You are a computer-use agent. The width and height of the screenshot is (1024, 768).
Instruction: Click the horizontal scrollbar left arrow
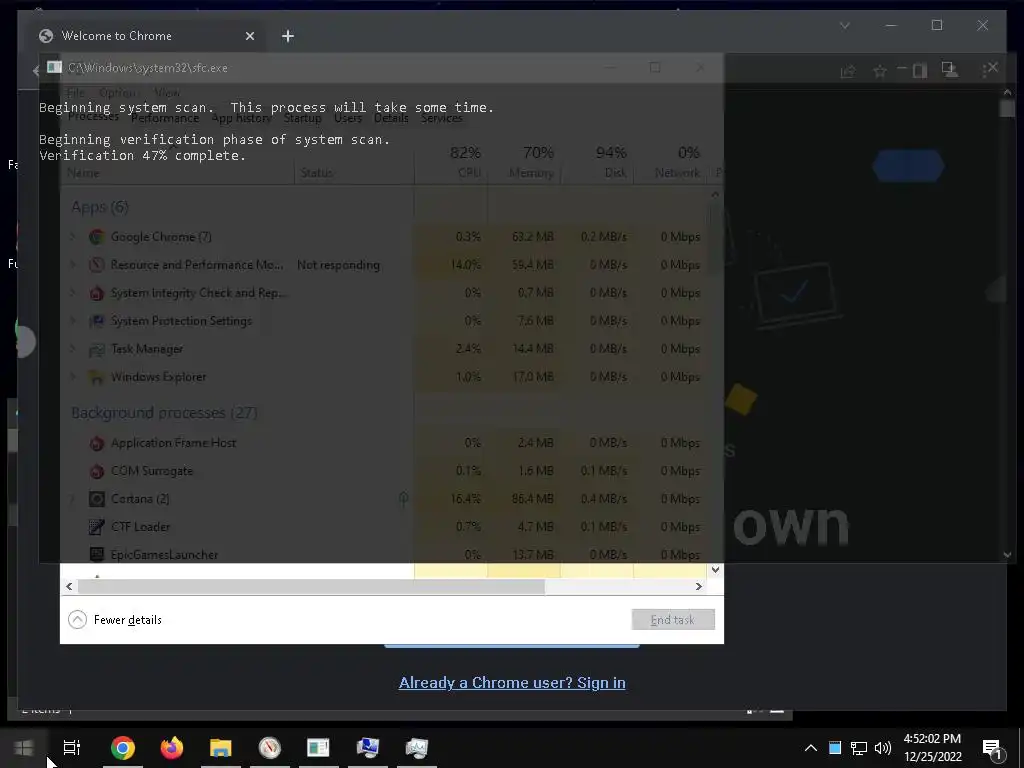pyautogui.click(x=69, y=586)
